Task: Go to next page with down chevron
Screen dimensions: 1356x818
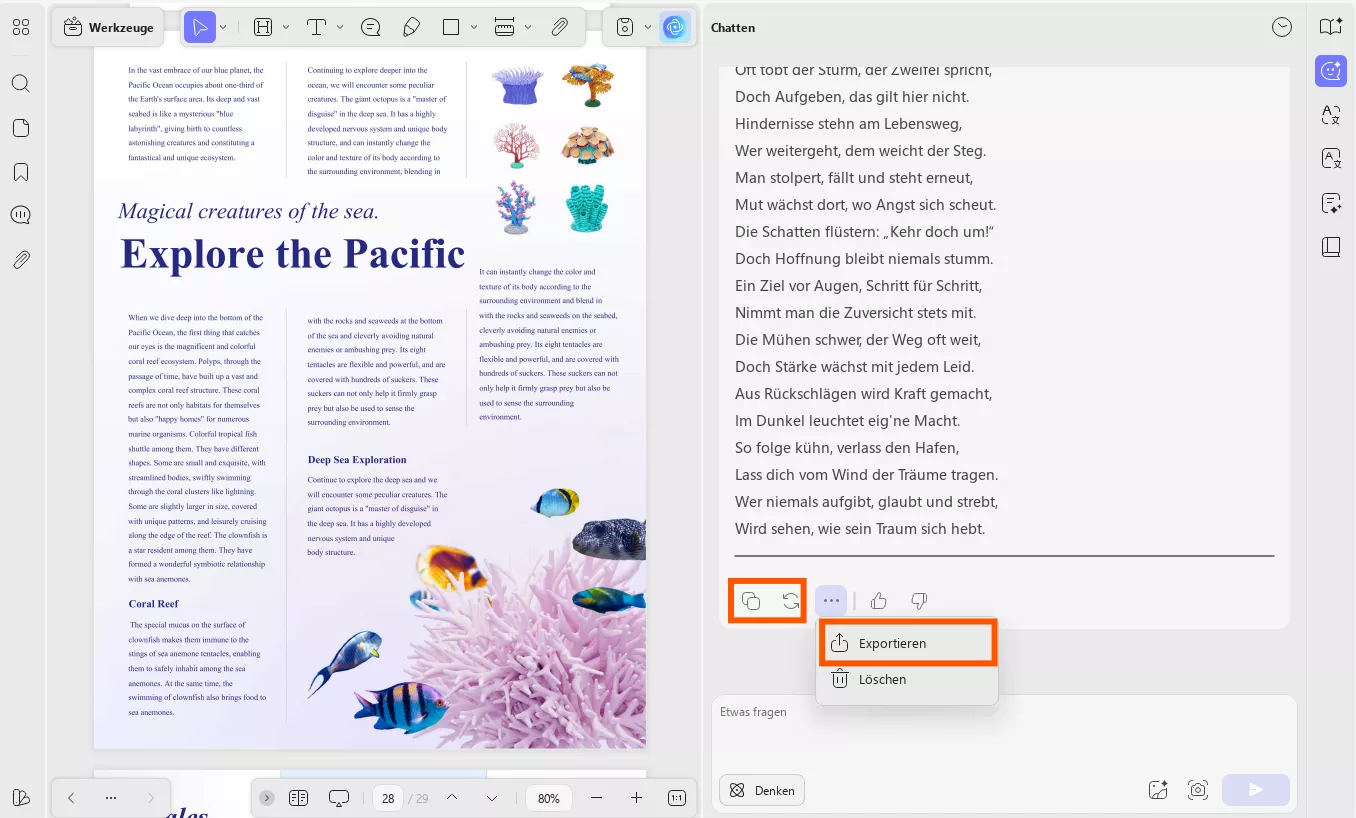Action: coord(492,798)
